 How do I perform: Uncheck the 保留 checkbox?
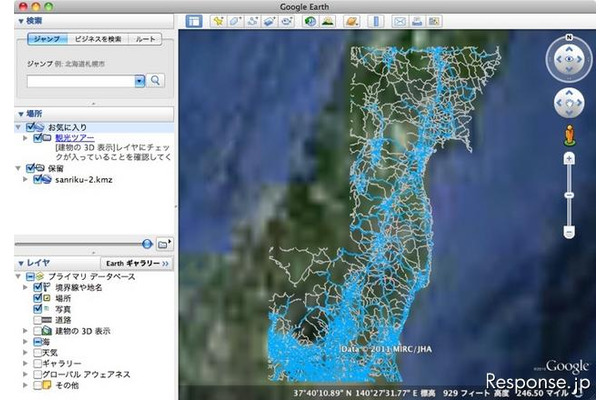coord(30,168)
